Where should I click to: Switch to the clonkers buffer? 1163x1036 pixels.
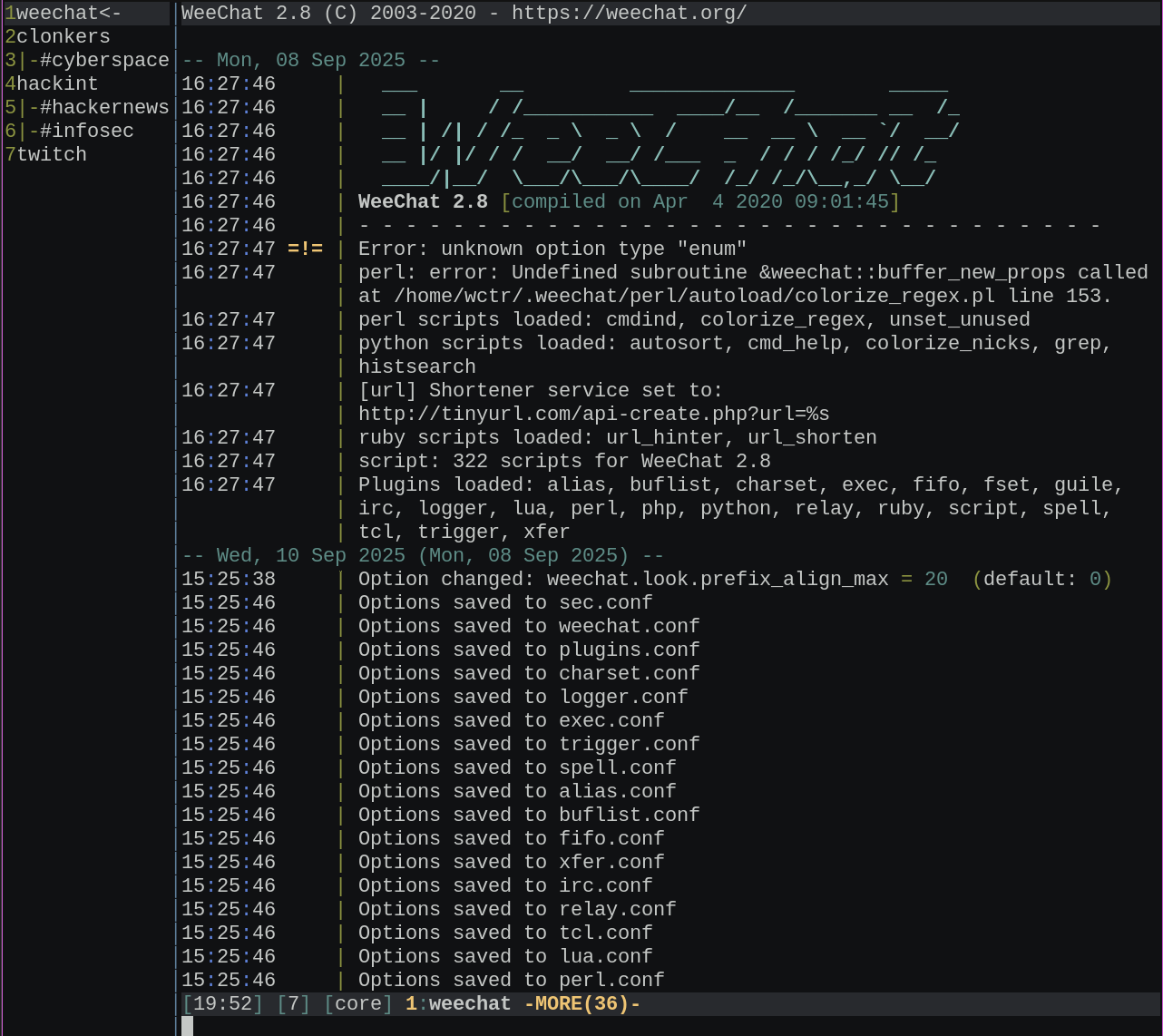64,36
